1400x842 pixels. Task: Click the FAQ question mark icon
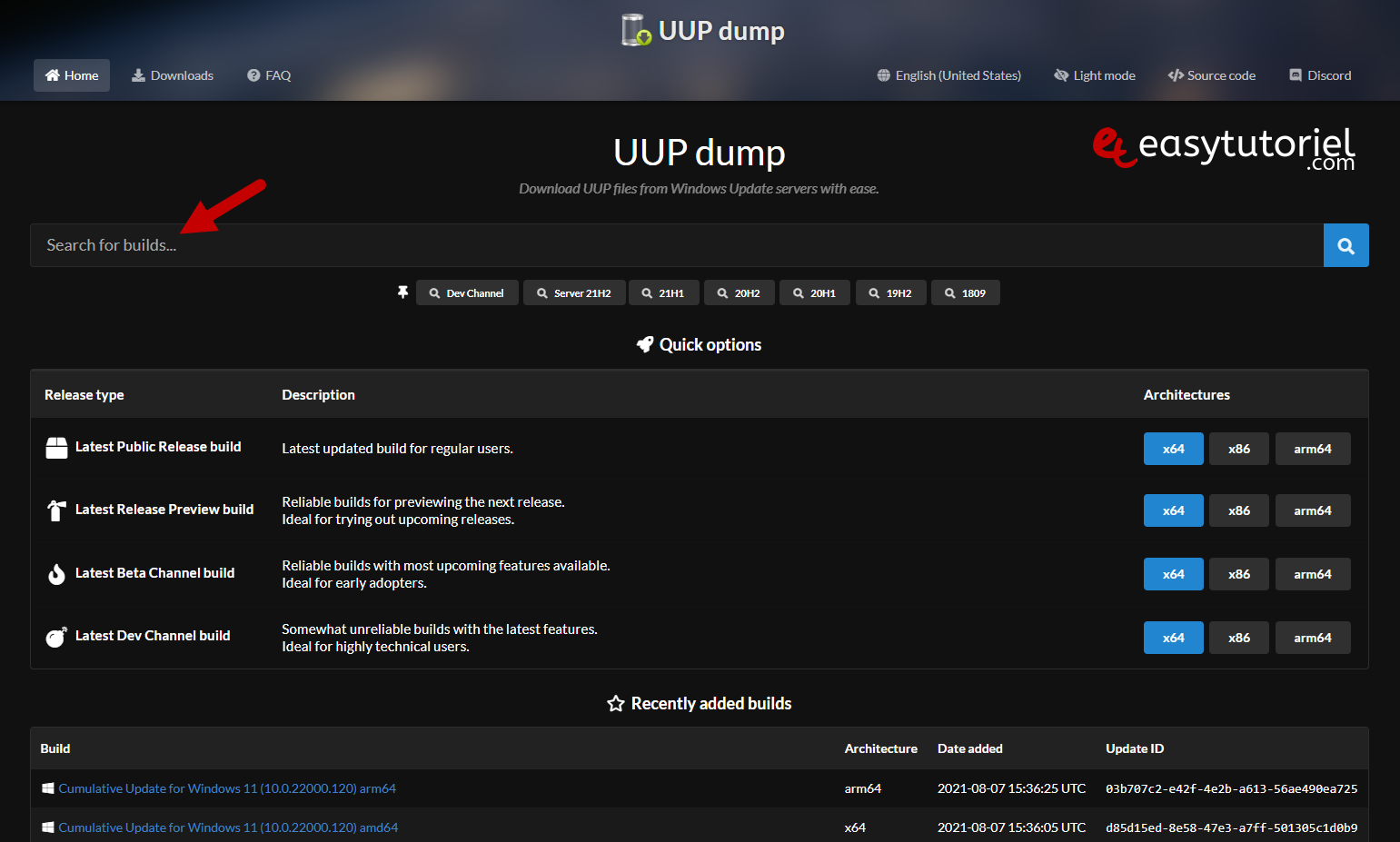[x=253, y=75]
